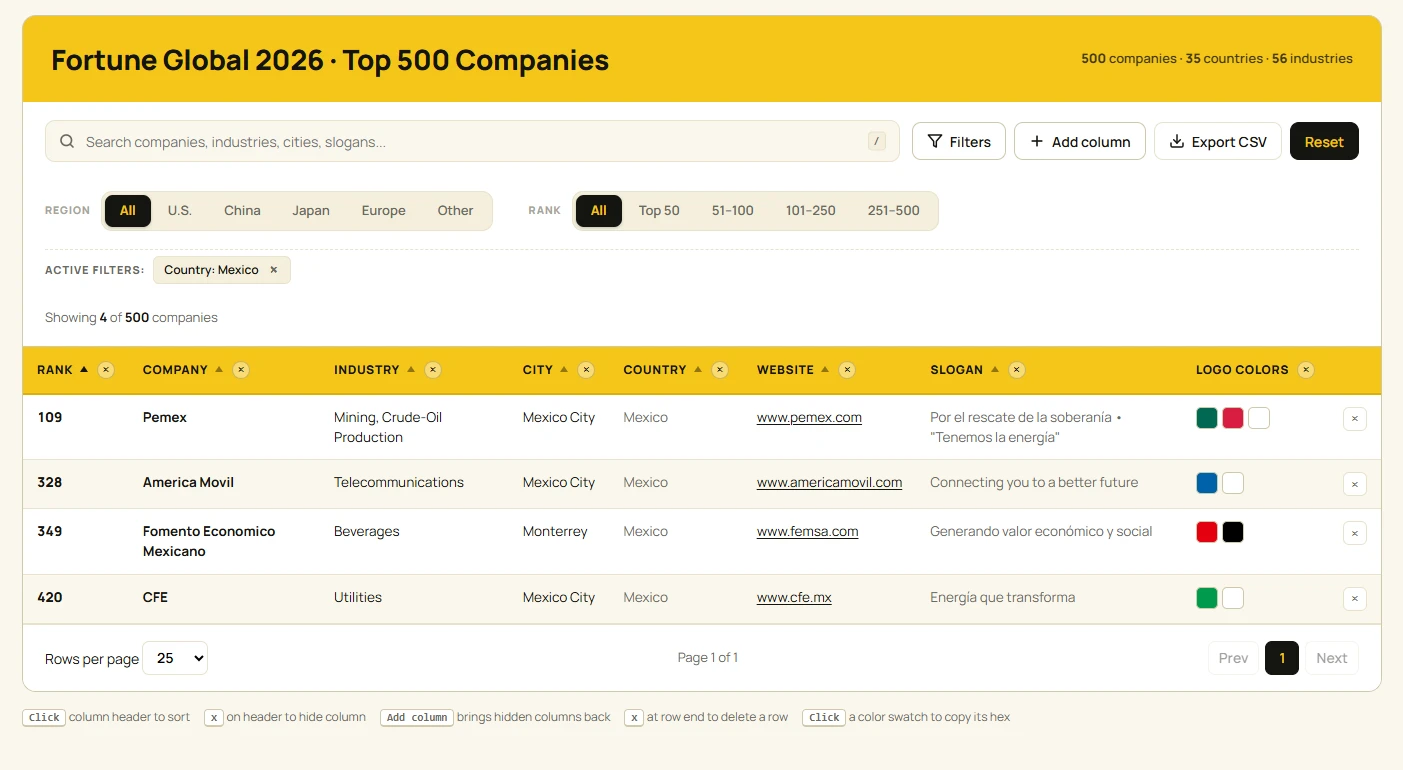
Task: Select the Japan region filter
Action: coord(311,211)
